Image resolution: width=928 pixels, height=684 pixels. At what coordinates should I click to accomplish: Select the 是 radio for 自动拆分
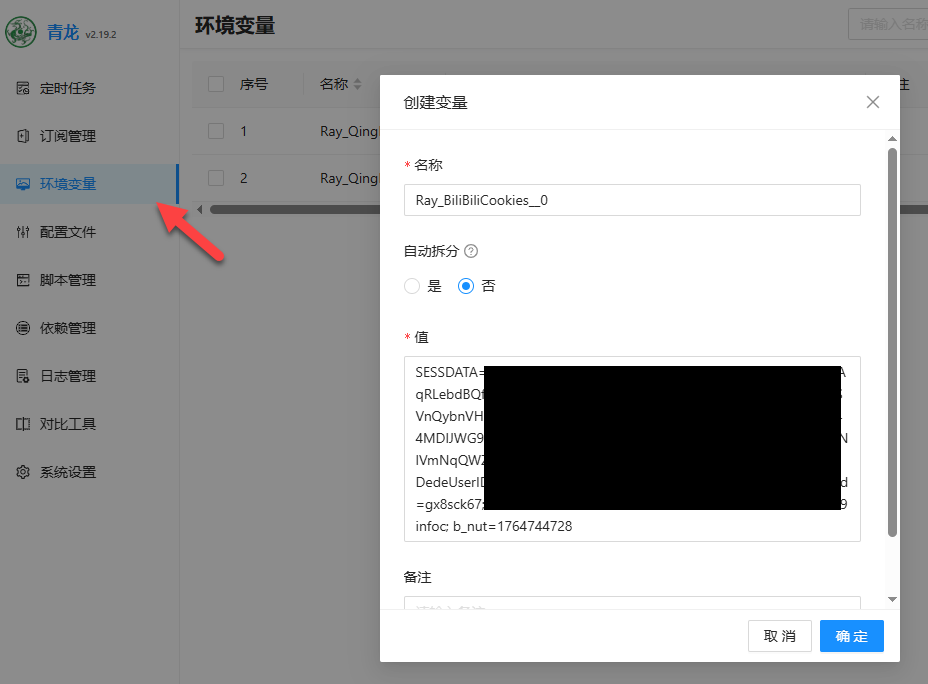[412, 286]
